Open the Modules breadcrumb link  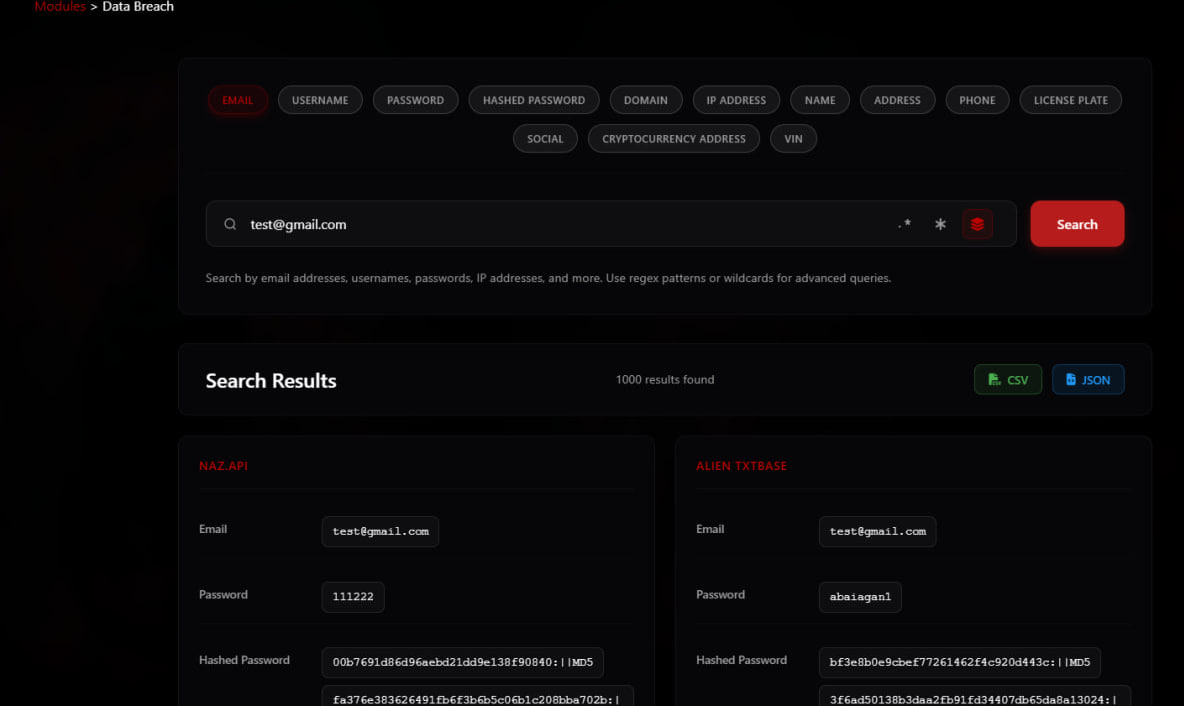[60, 7]
